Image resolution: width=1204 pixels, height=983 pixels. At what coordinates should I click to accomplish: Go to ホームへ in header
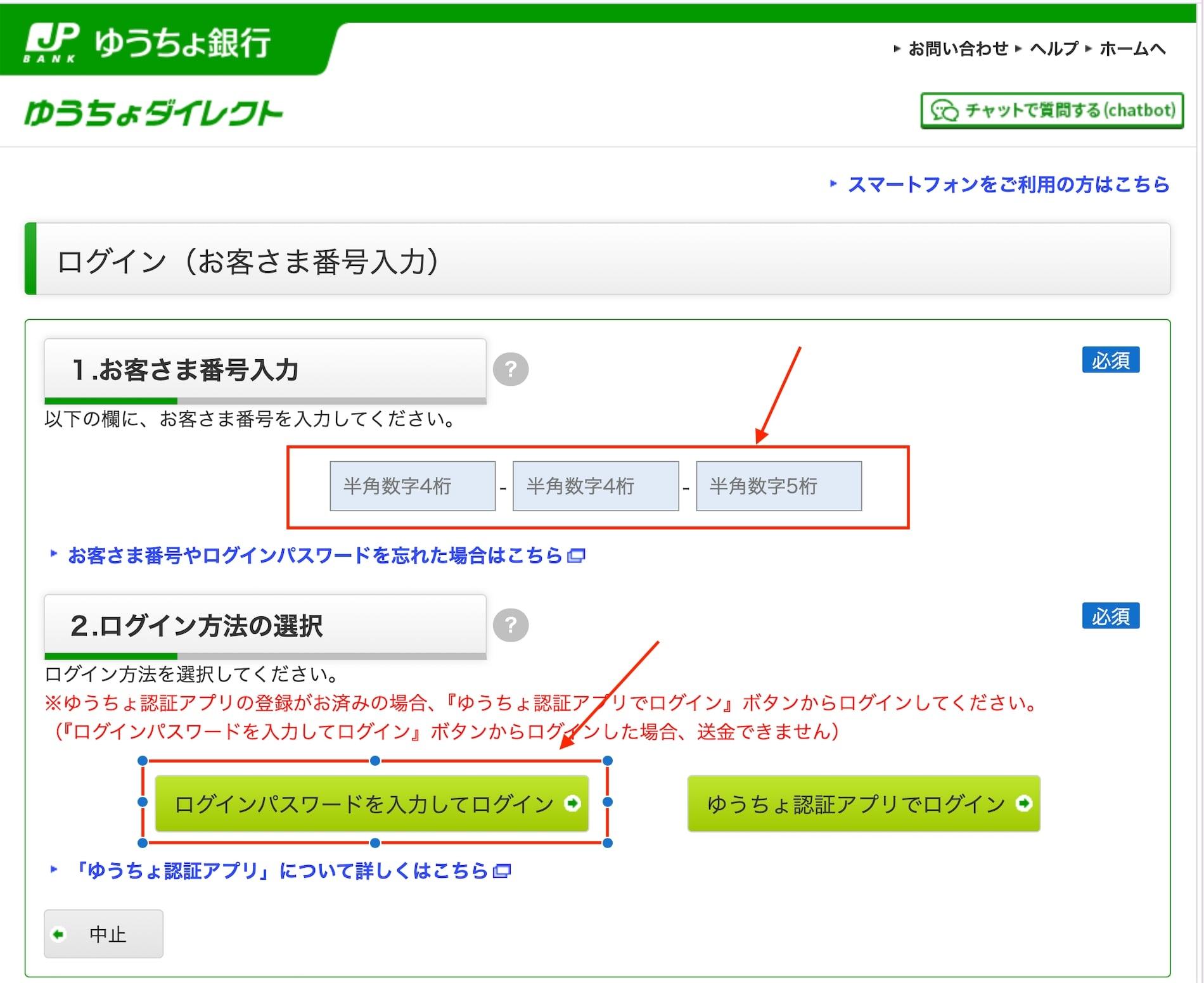click(1132, 49)
